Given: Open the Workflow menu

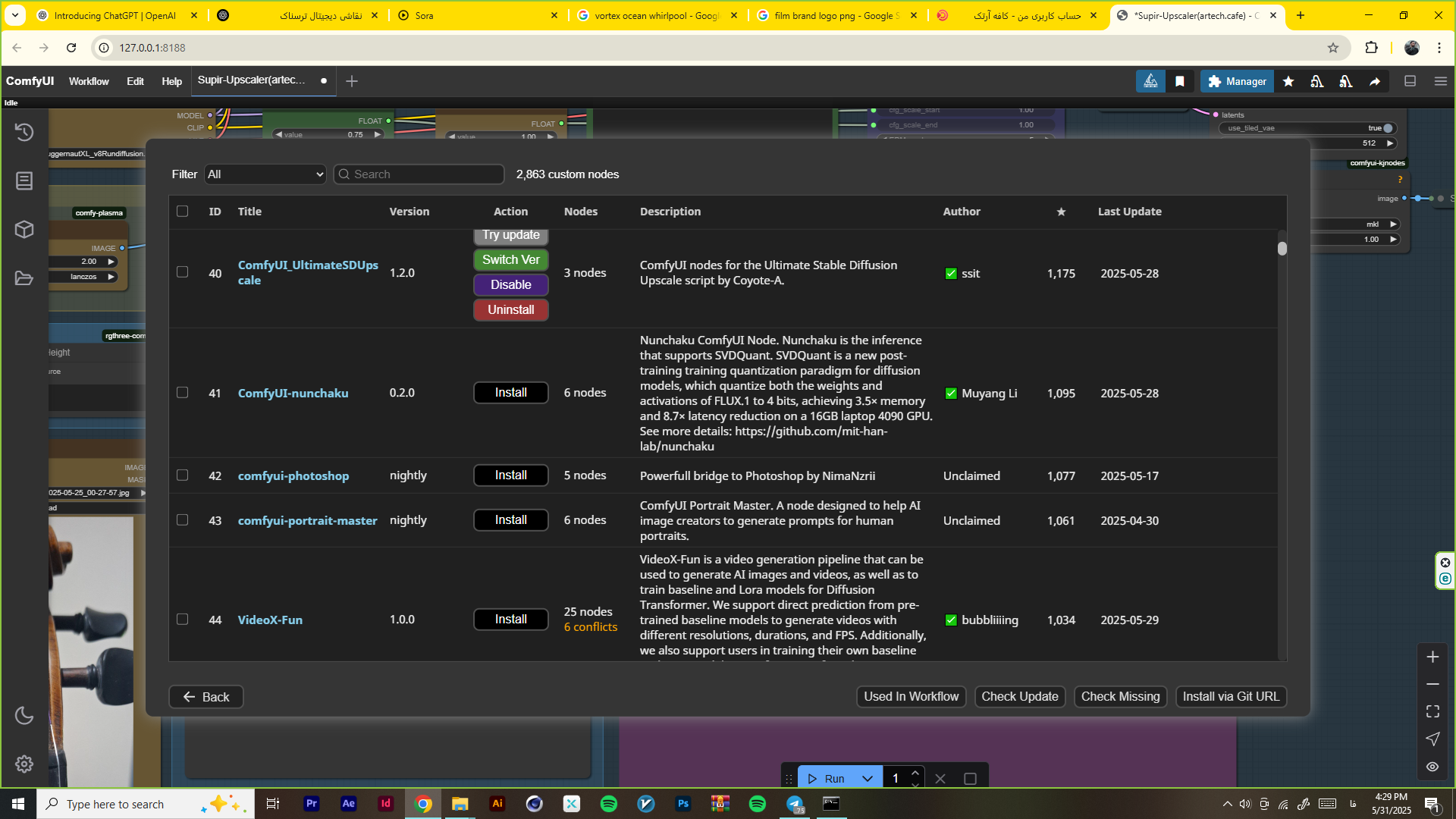Looking at the screenshot, I should coord(89,81).
